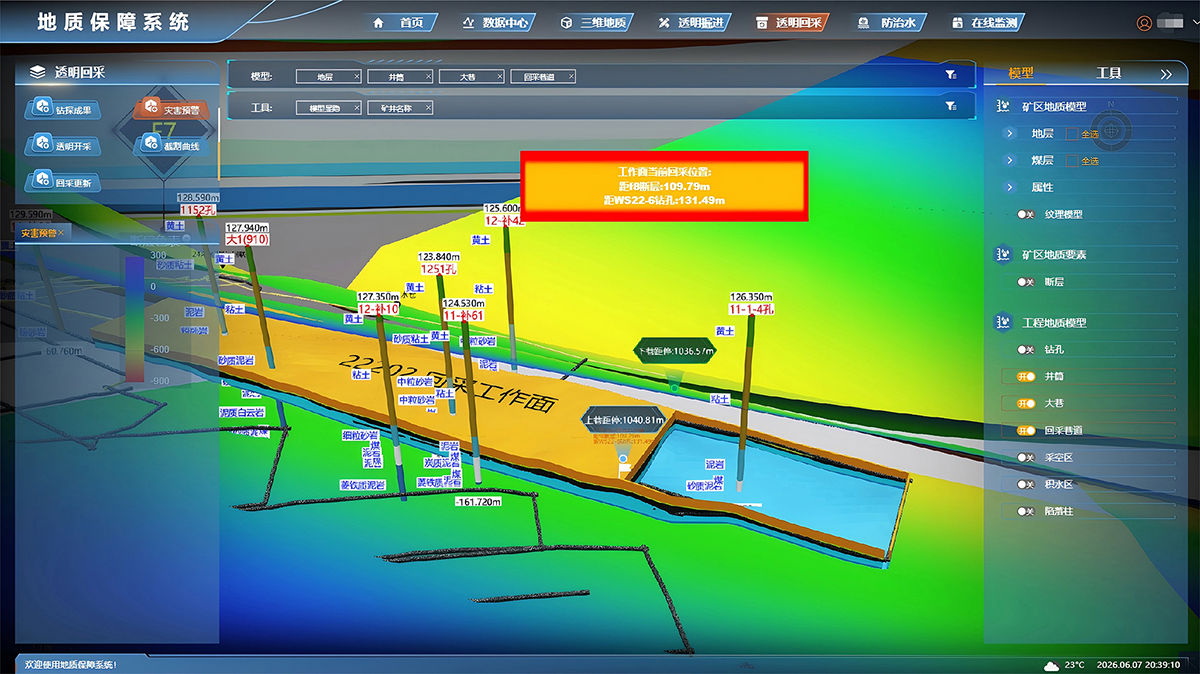The image size is (1200, 674).
Task: Click the 透明回采 layers icon
Action: 38,72
